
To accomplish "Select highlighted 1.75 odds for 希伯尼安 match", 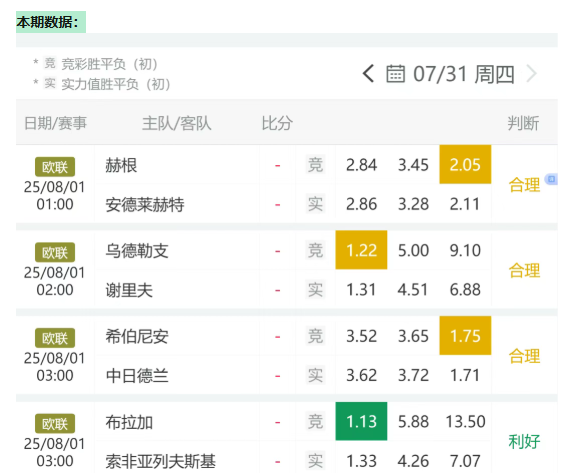I will 465,336.
